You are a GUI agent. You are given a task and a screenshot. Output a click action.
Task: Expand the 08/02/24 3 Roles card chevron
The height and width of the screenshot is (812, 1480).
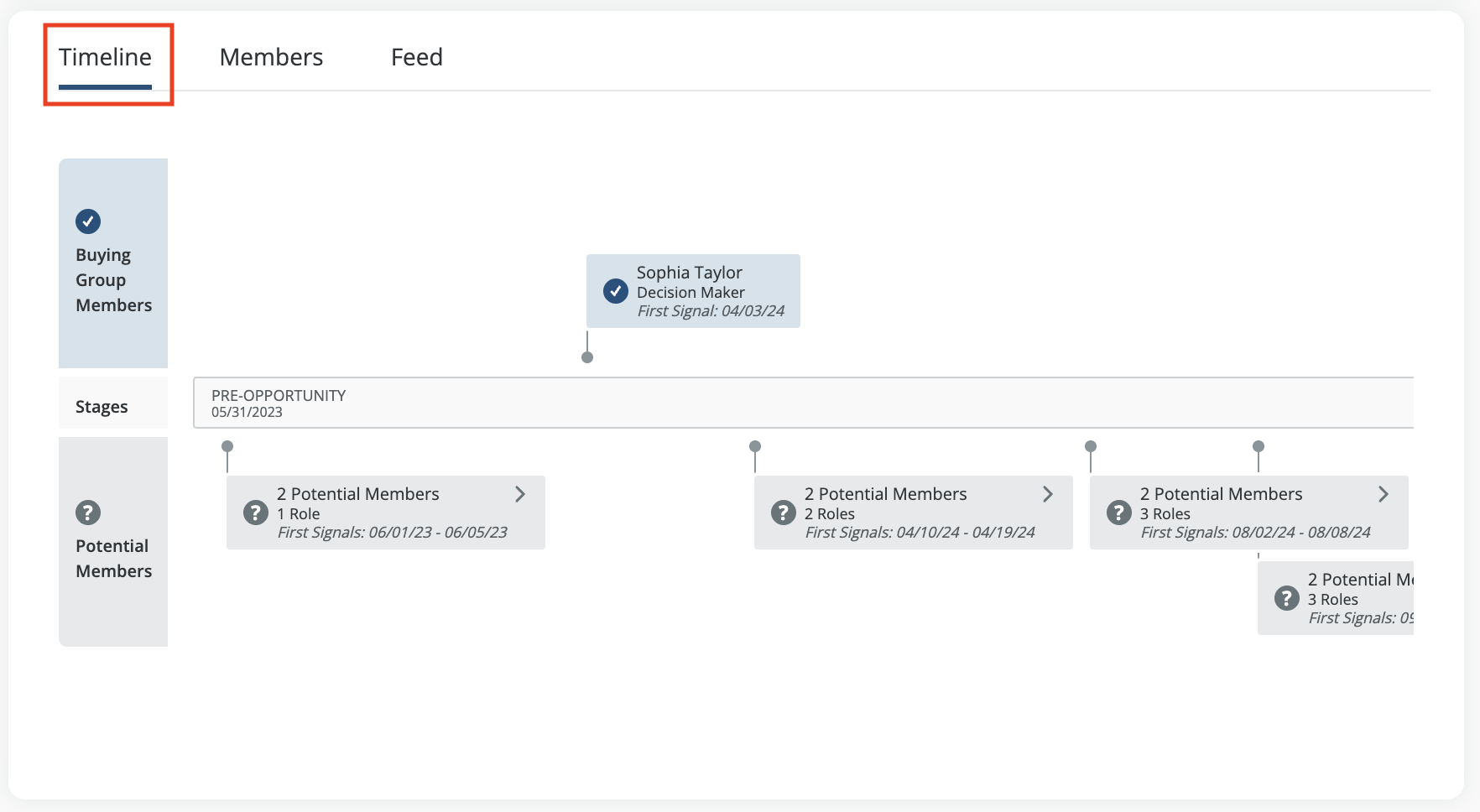coord(1384,494)
